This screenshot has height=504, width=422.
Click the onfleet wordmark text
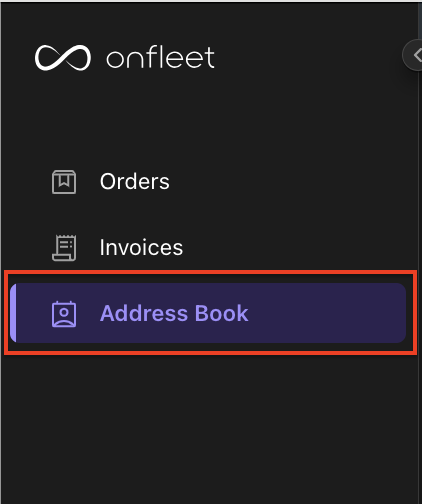tap(160, 58)
